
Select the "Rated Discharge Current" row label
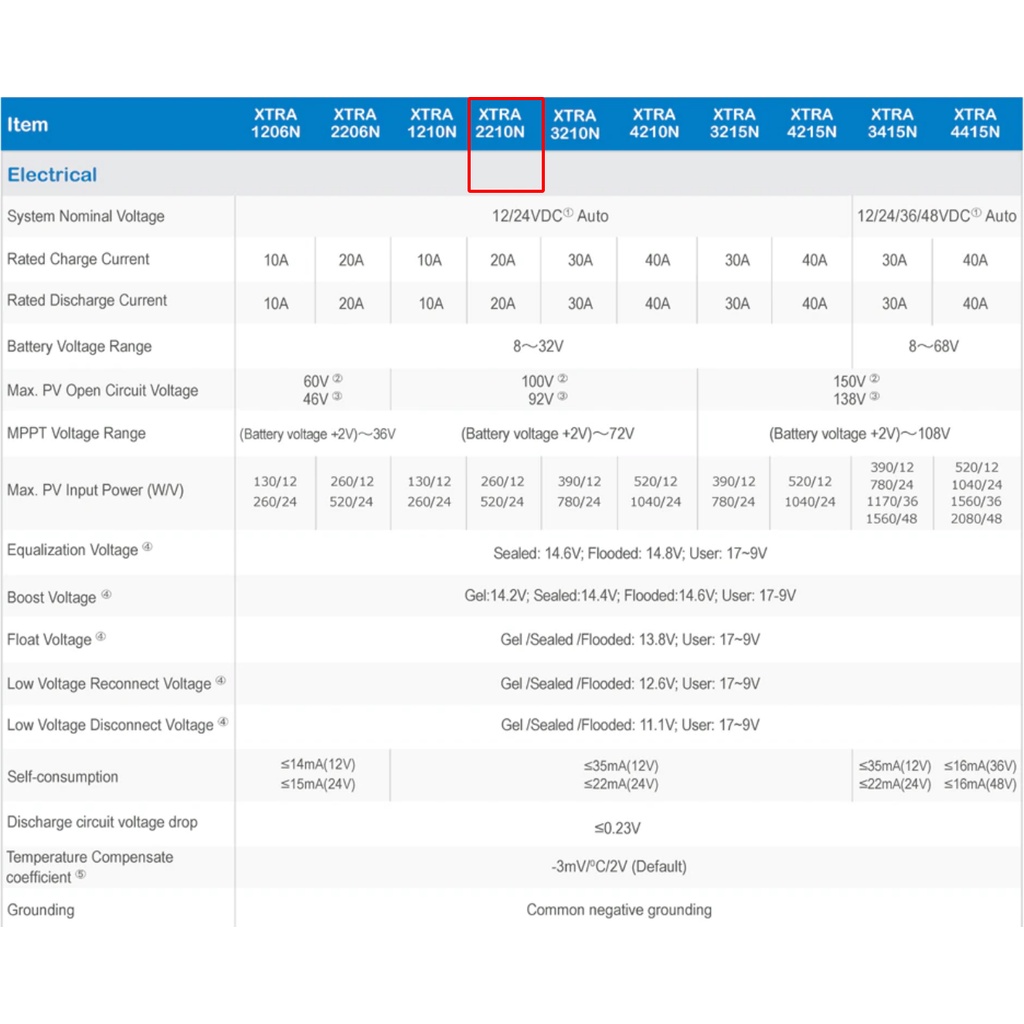coord(87,300)
